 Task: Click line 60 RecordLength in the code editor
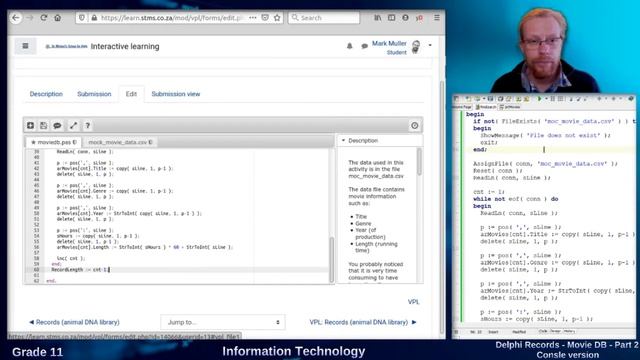click(x=80, y=270)
